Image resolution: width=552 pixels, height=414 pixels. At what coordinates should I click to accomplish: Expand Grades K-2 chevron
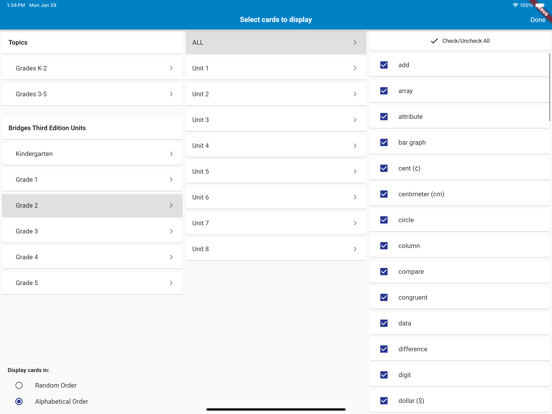[x=171, y=68]
